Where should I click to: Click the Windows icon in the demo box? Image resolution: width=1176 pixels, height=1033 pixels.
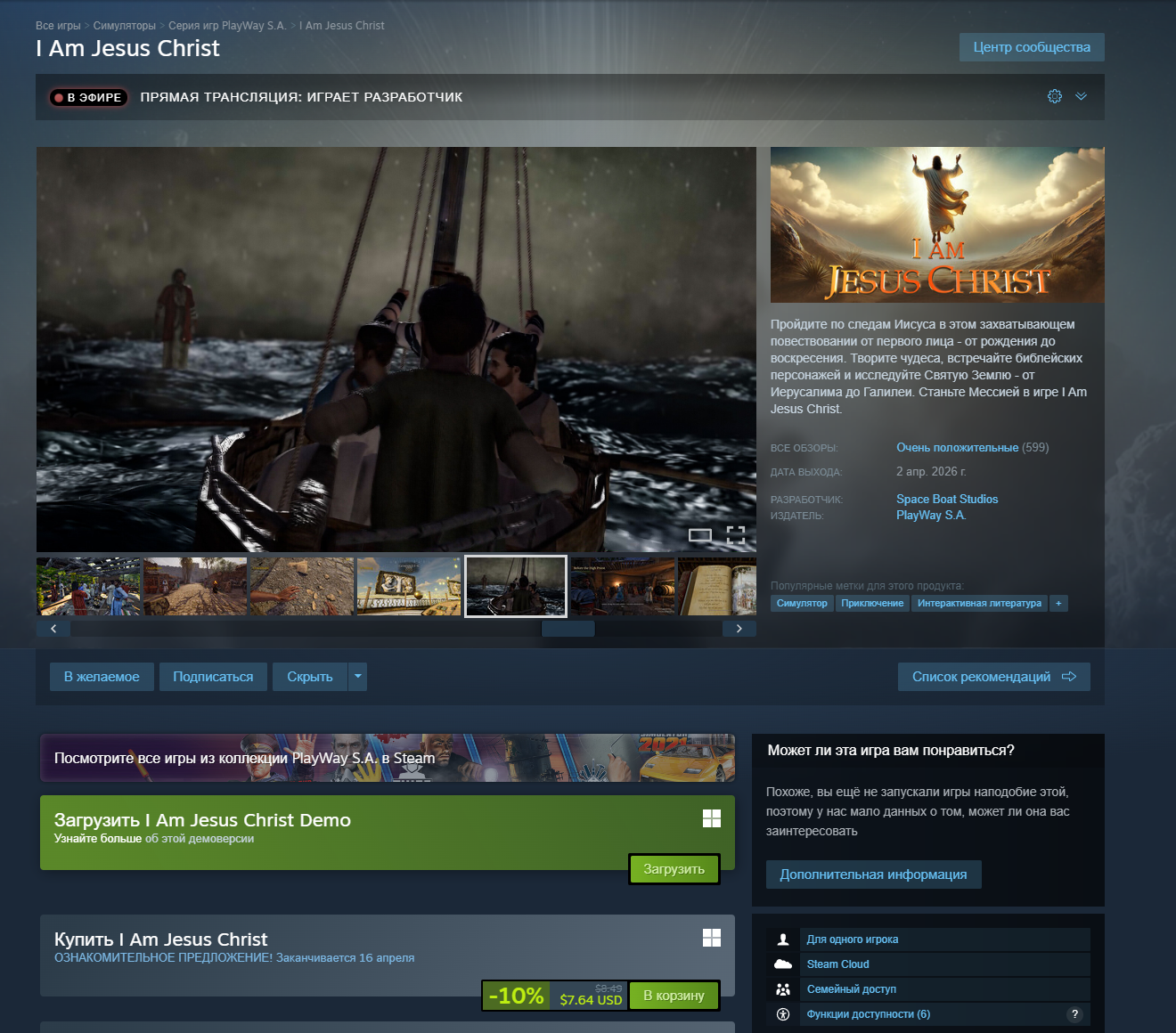click(x=712, y=818)
